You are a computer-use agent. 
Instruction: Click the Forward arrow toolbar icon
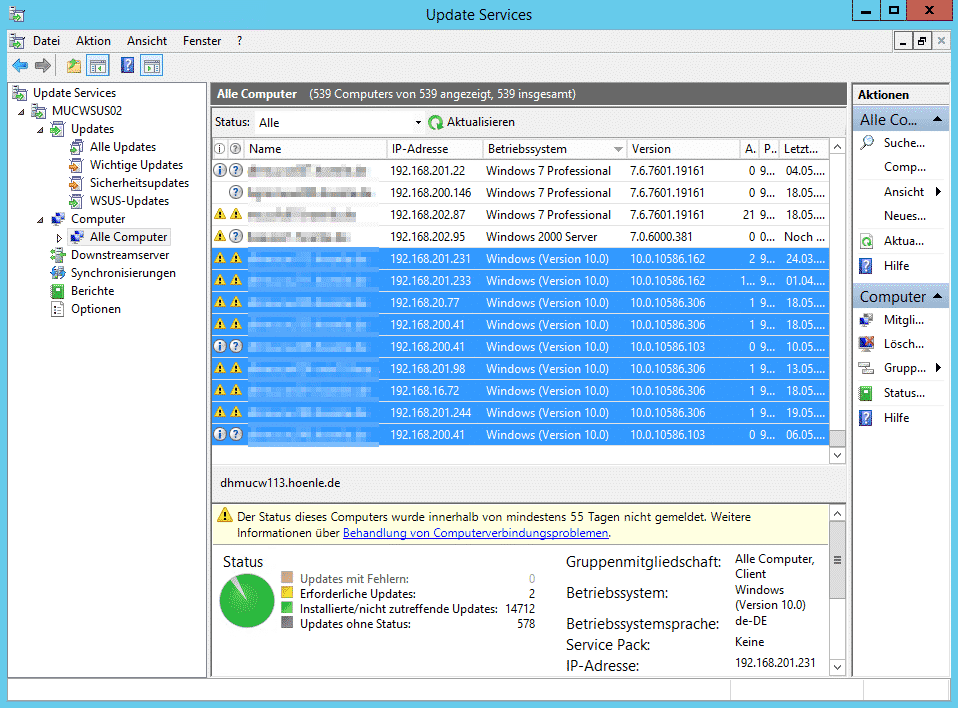click(x=43, y=65)
